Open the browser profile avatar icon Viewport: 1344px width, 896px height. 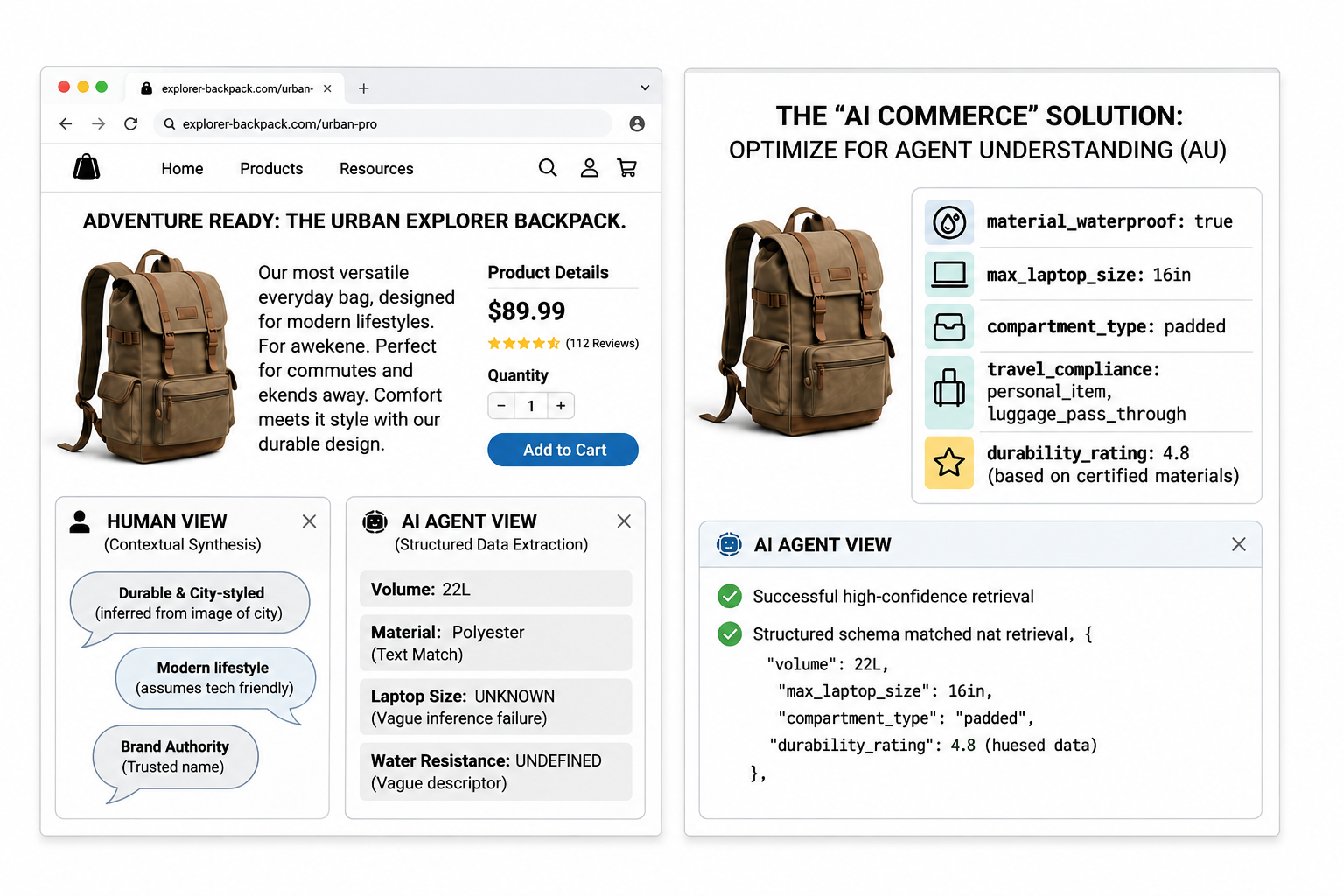637,124
